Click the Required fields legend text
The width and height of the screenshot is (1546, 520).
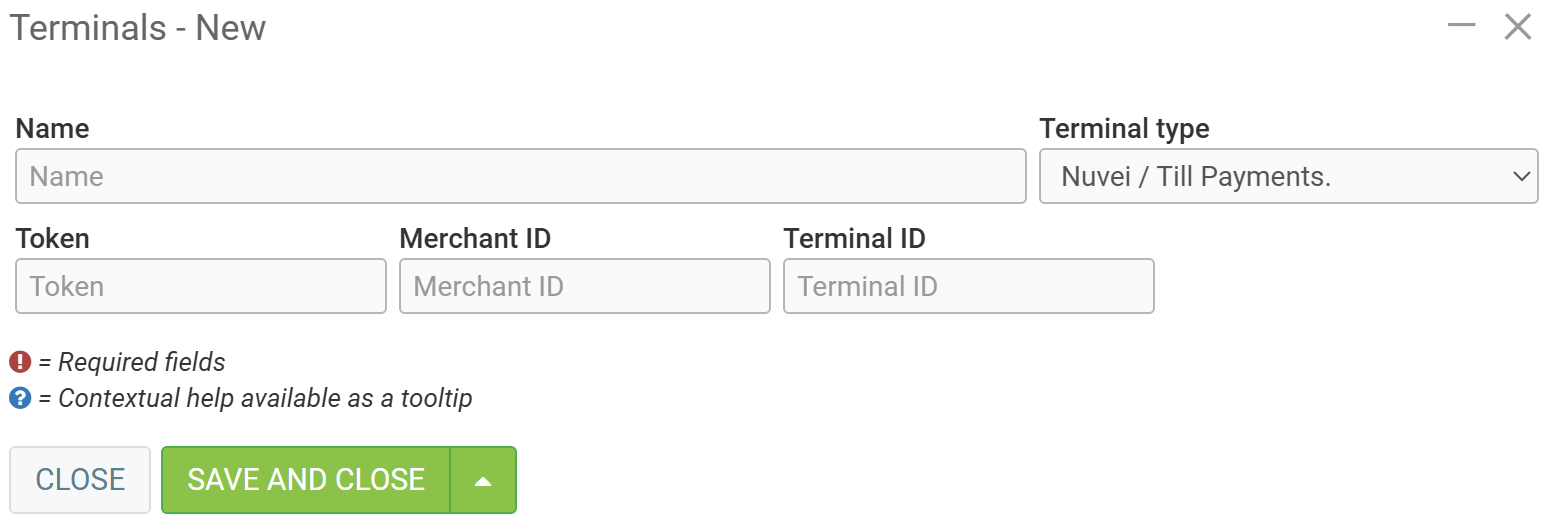coord(132,362)
